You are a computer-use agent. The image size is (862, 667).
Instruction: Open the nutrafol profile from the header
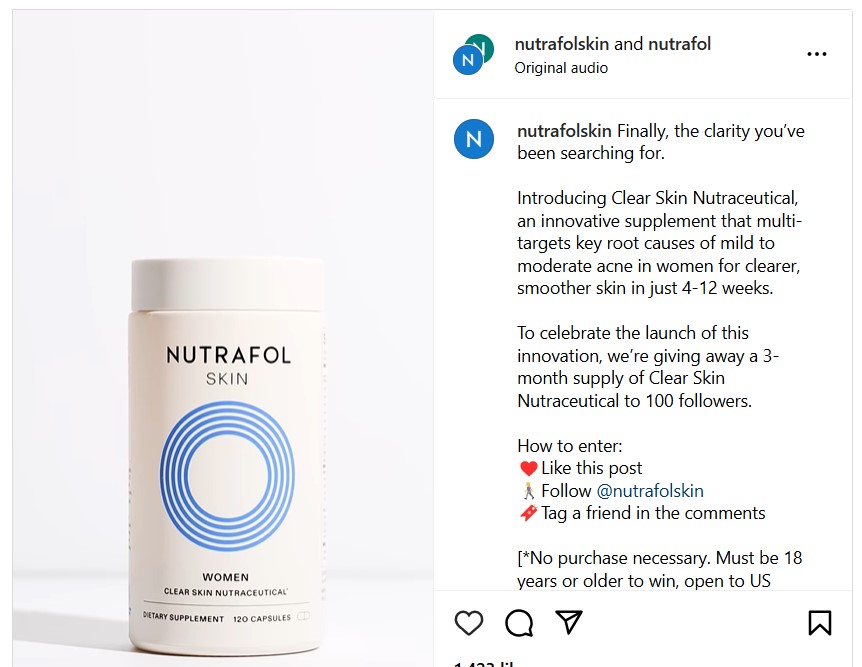(x=679, y=44)
